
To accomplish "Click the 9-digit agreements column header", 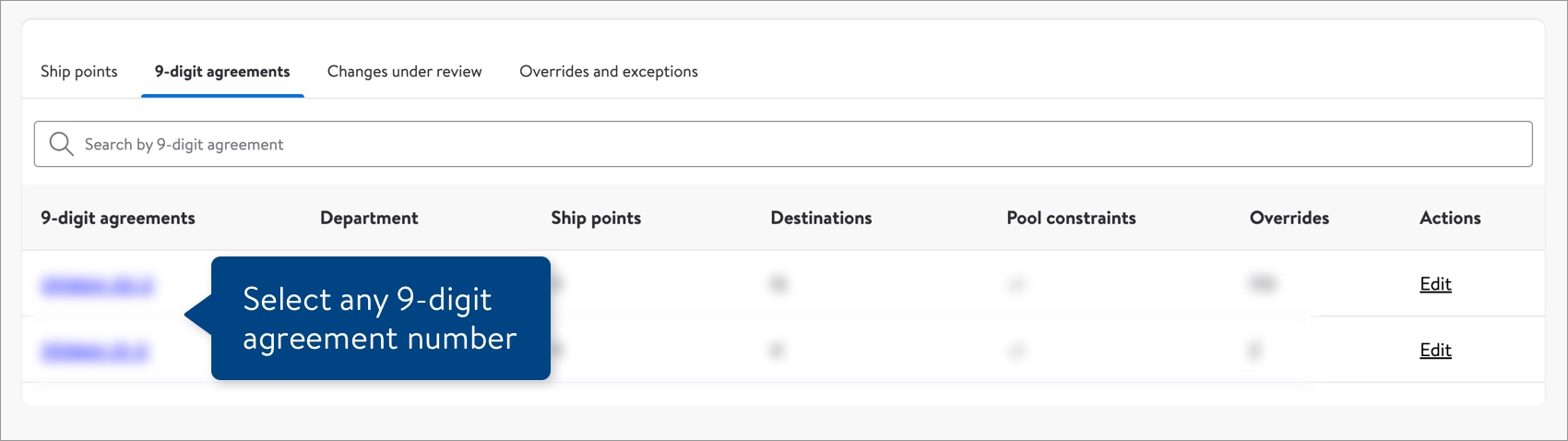I will coord(118,219).
